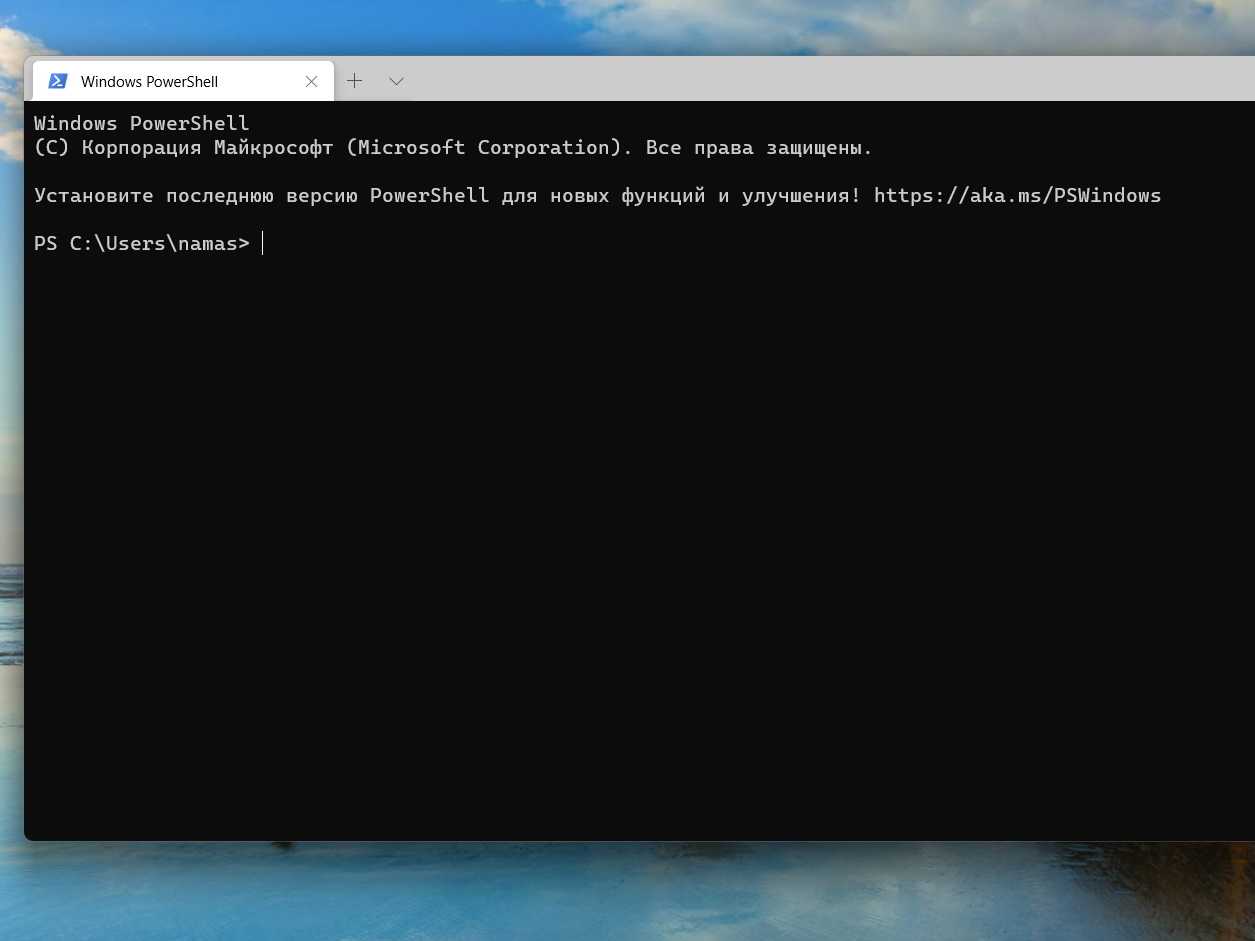
Task: Click the "Корпорация Майкрософт" text
Action: click(207, 147)
